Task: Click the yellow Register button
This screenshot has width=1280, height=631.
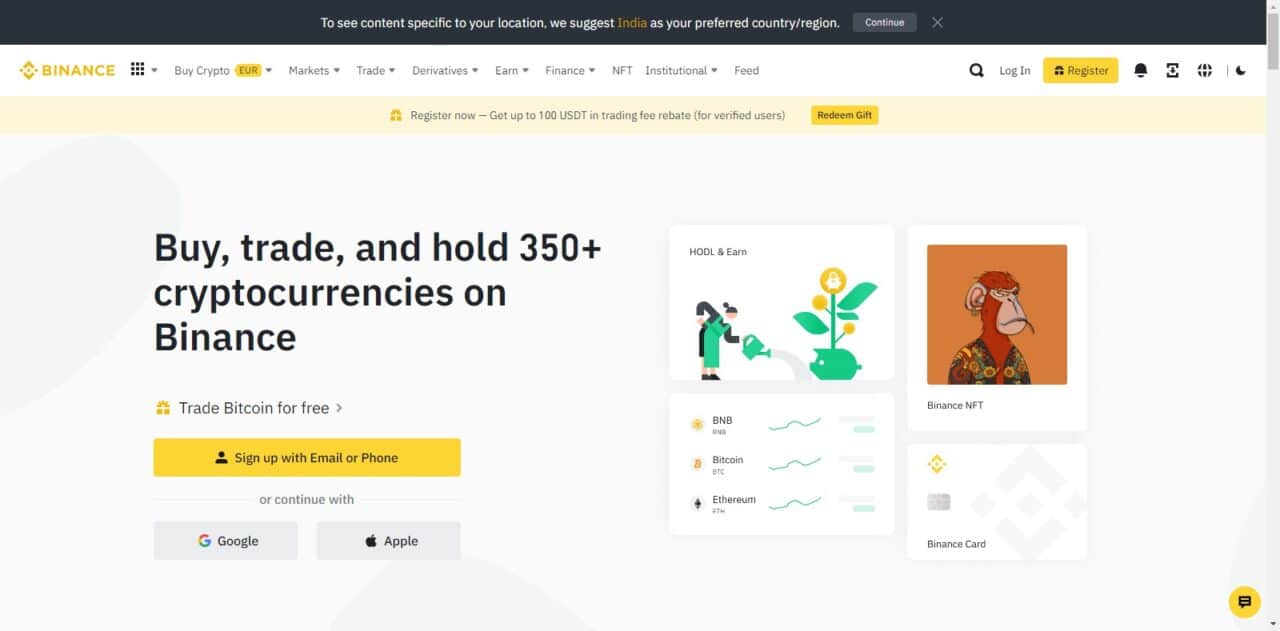Action: [1080, 70]
